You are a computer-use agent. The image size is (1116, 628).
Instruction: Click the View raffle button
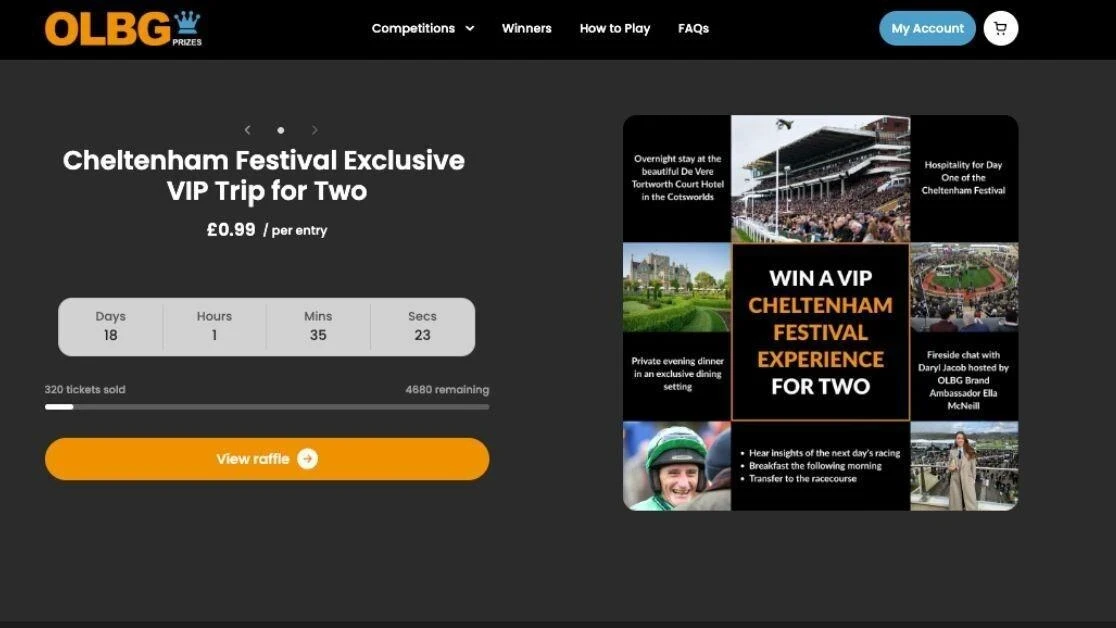pyautogui.click(x=266, y=458)
